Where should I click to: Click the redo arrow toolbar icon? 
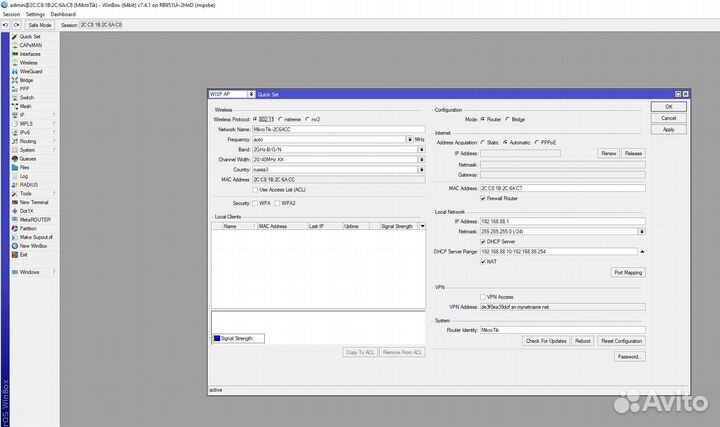point(17,25)
